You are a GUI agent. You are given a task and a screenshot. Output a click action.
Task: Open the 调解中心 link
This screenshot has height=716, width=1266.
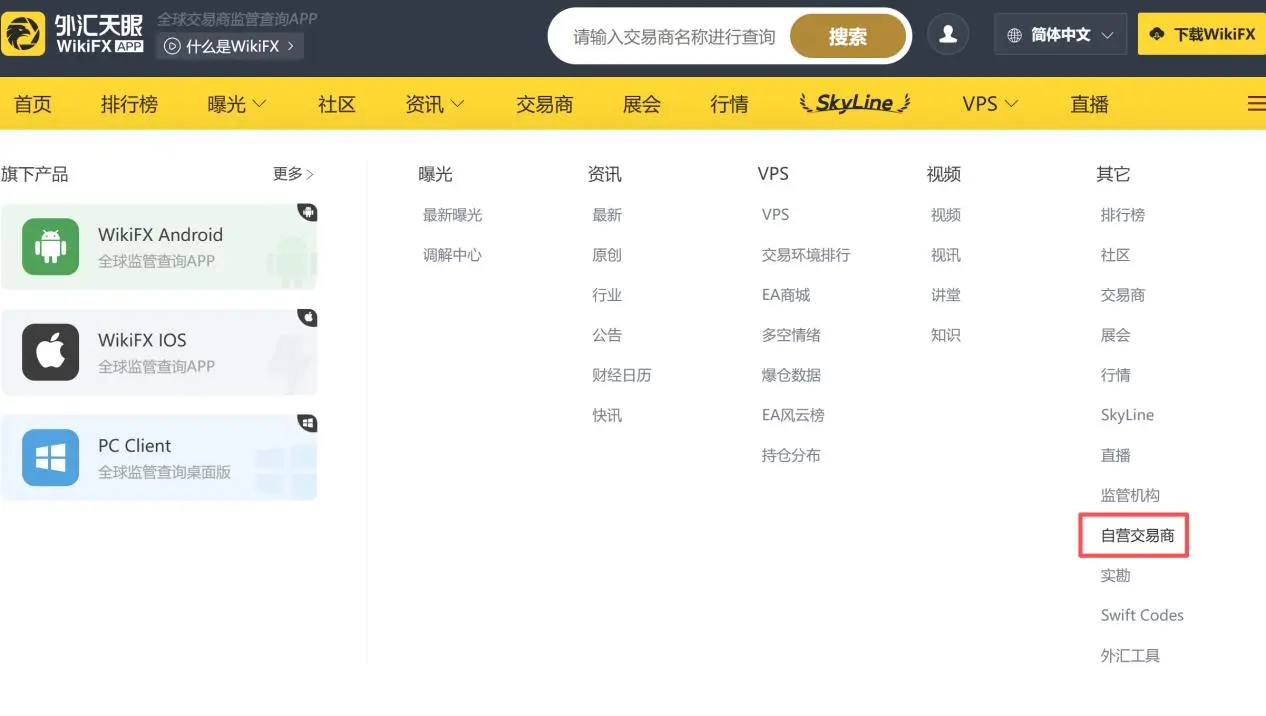(x=452, y=255)
